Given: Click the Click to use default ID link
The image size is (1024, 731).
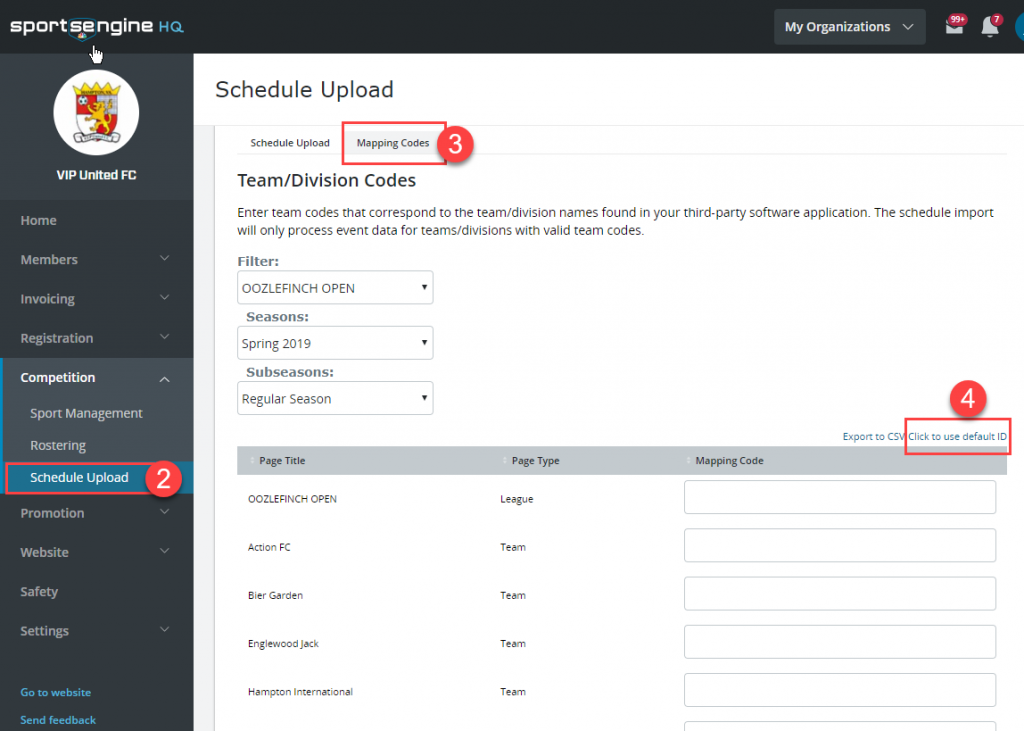Looking at the screenshot, I should tap(956, 436).
